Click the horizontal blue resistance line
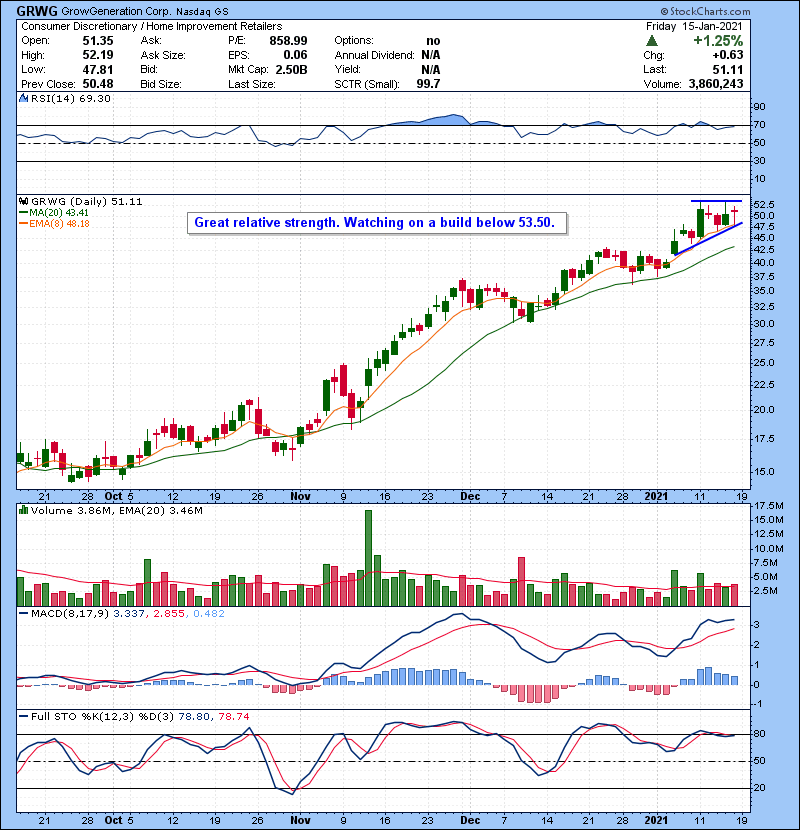The image size is (800, 830). pyautogui.click(x=716, y=201)
